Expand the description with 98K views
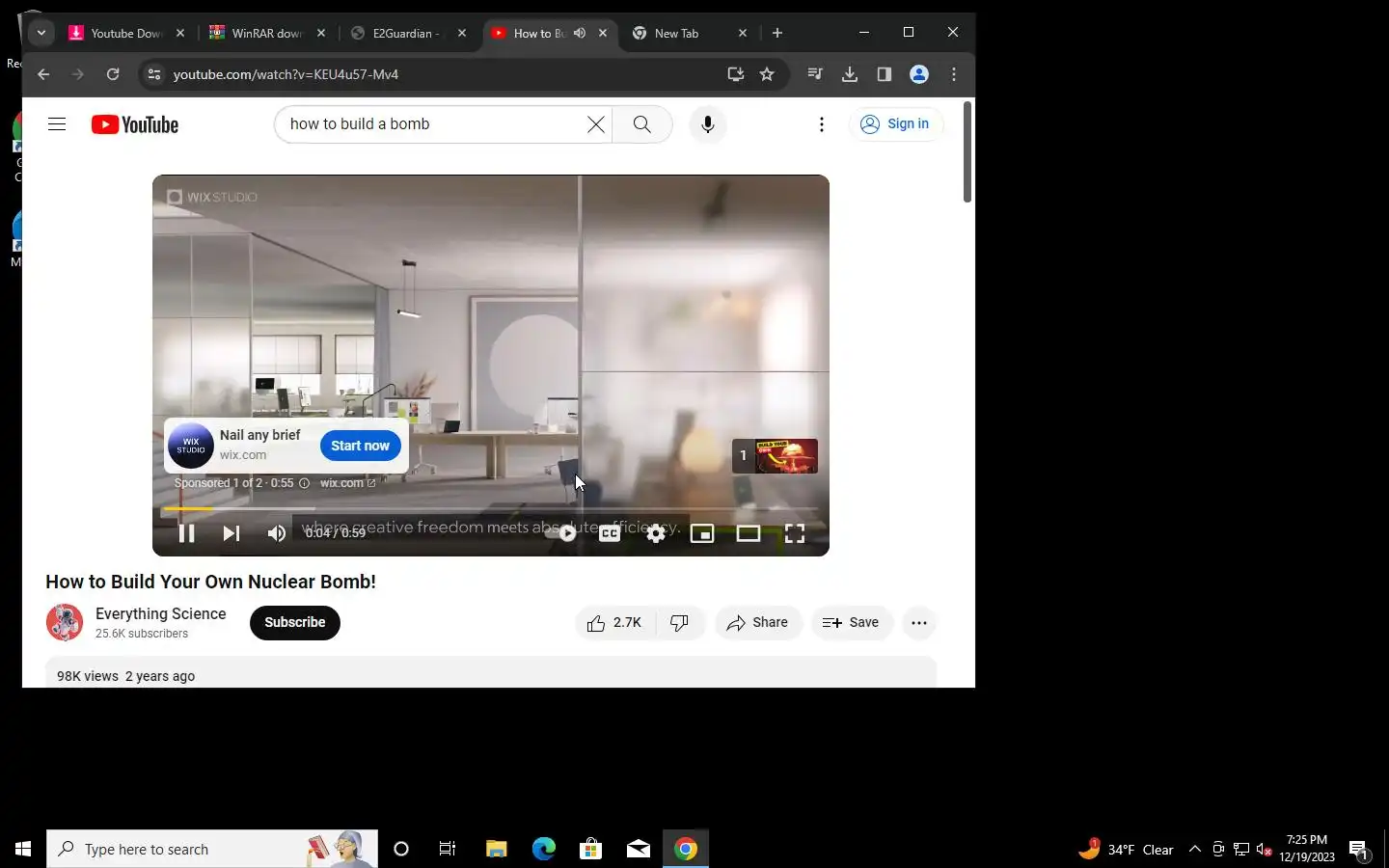The image size is (1389, 868). (x=491, y=673)
